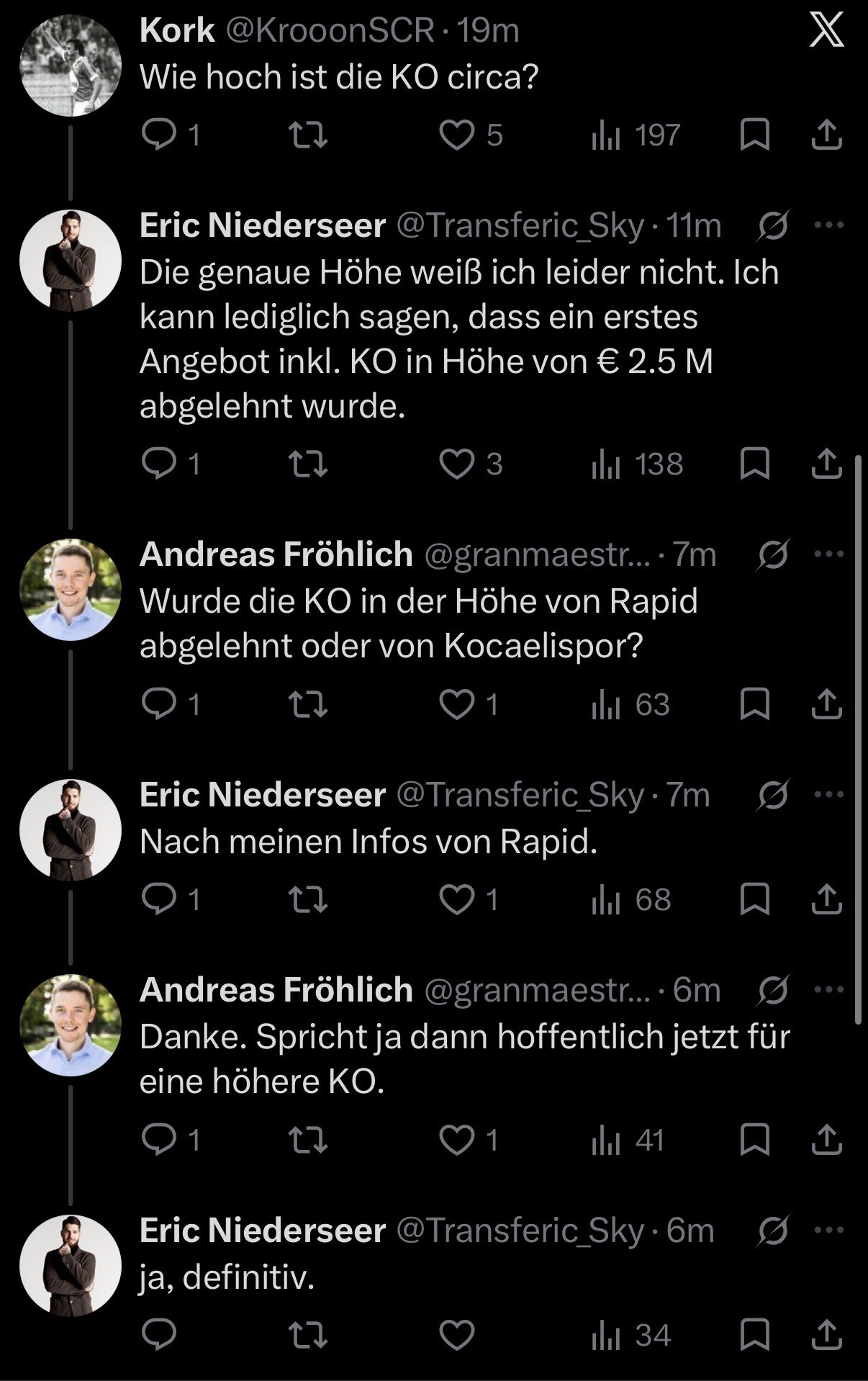
Task: Repost Eric's tweet about € 2.5 M offer
Action: click(x=307, y=464)
